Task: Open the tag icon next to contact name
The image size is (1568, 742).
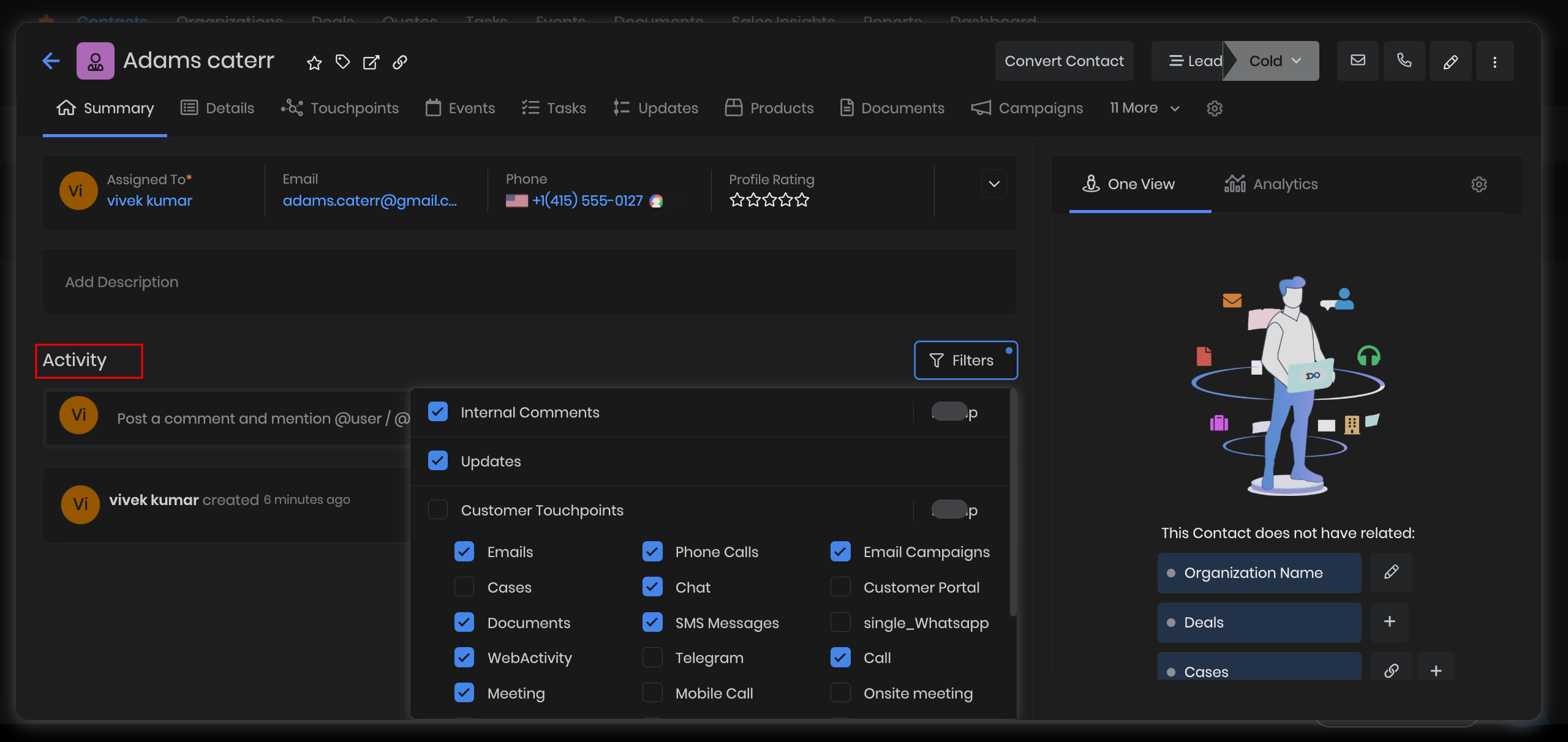Action: [342, 62]
